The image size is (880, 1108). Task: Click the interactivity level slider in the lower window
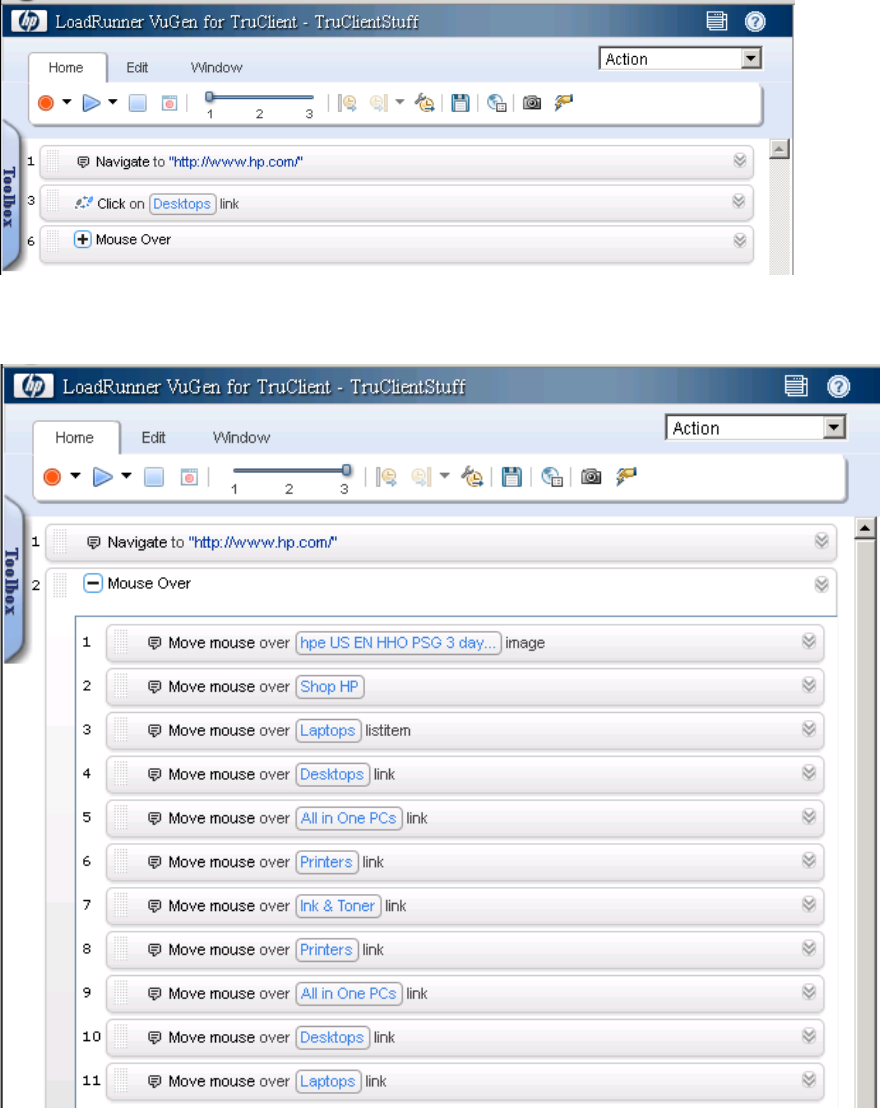(346, 470)
